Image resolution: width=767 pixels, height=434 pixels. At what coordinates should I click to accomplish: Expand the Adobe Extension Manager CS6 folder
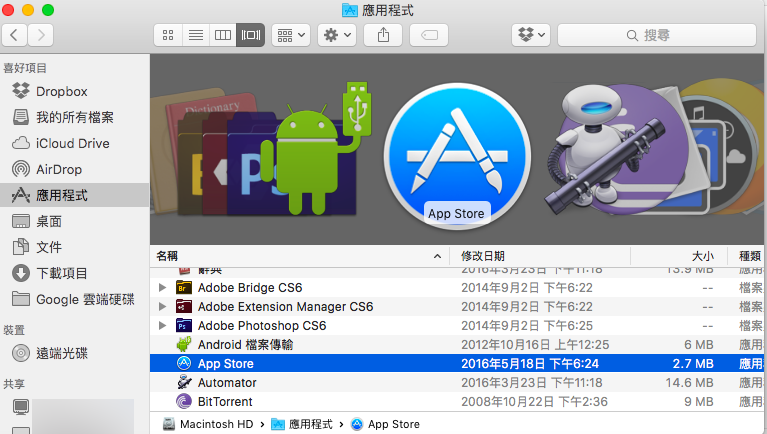coord(162,307)
